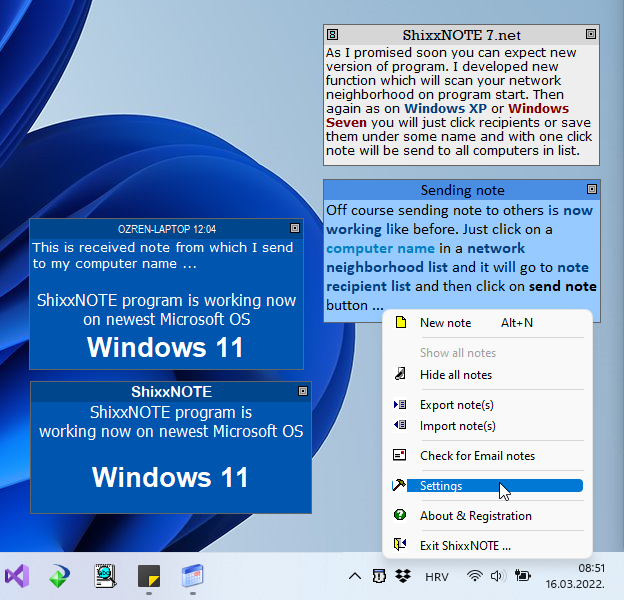Choose Exit ShixxNOTE ... menu entry
Viewport: 624px width, 600px height.
point(488,545)
